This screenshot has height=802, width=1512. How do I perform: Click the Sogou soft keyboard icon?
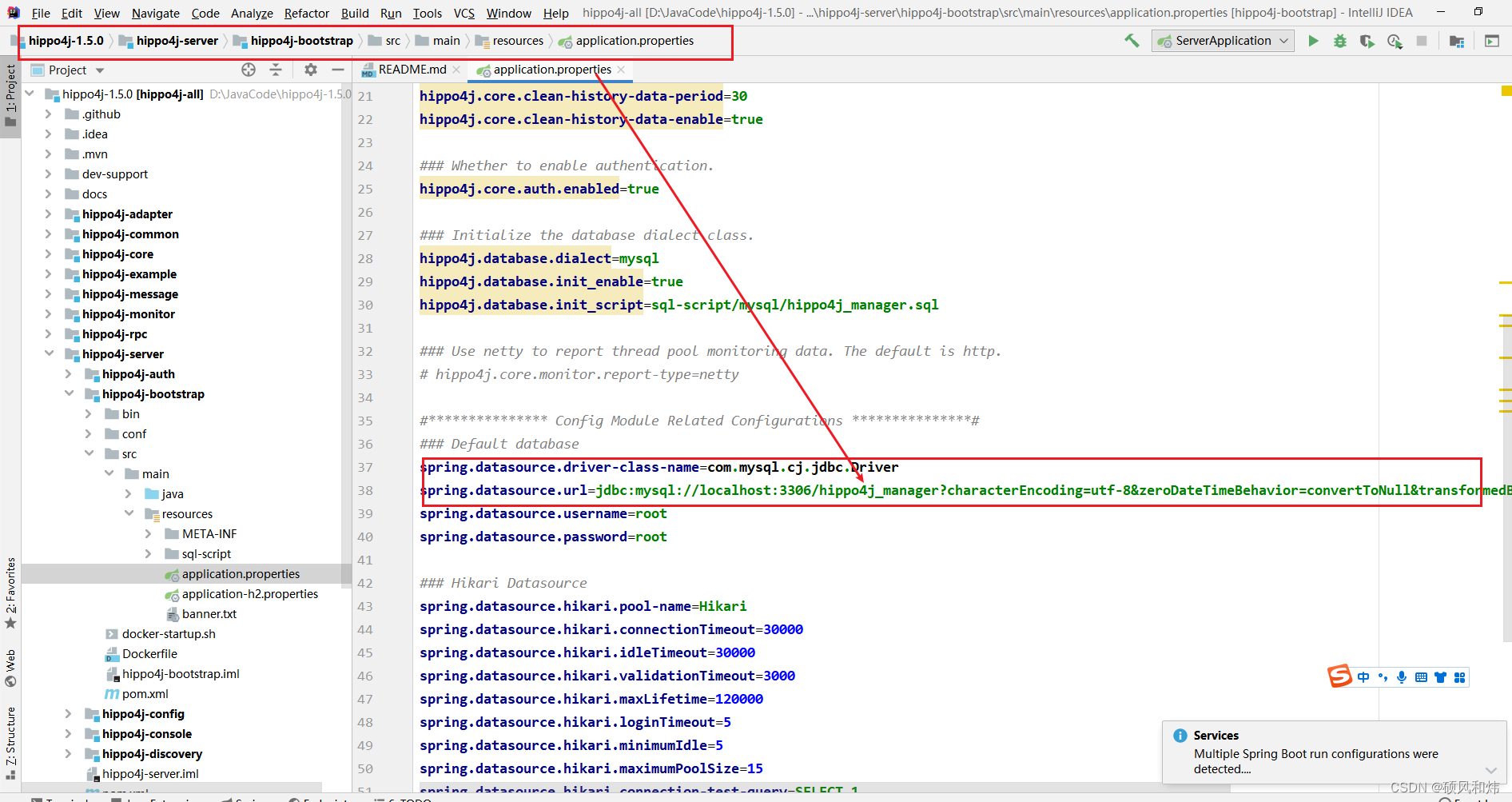[1421, 677]
